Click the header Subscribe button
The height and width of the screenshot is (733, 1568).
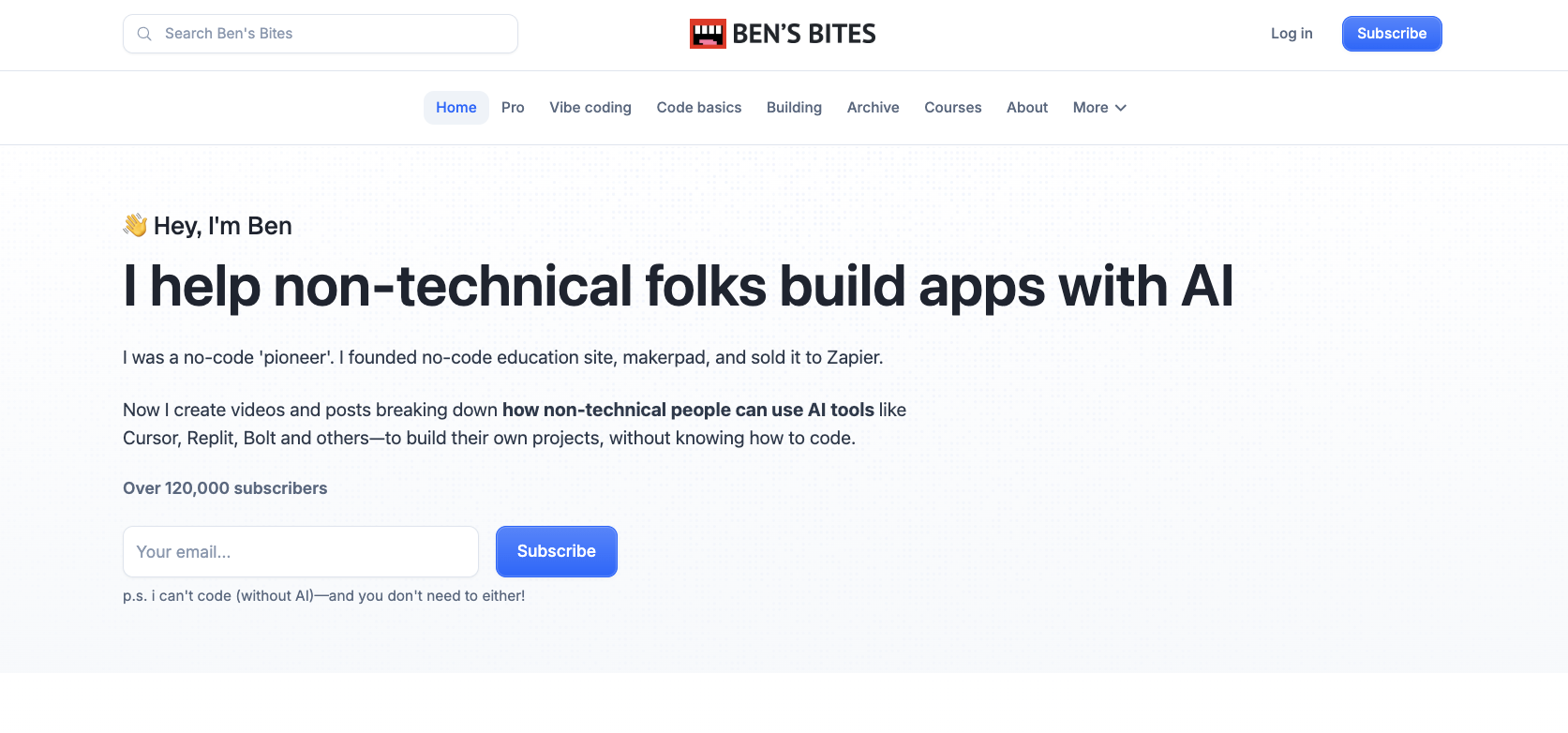tap(1392, 34)
